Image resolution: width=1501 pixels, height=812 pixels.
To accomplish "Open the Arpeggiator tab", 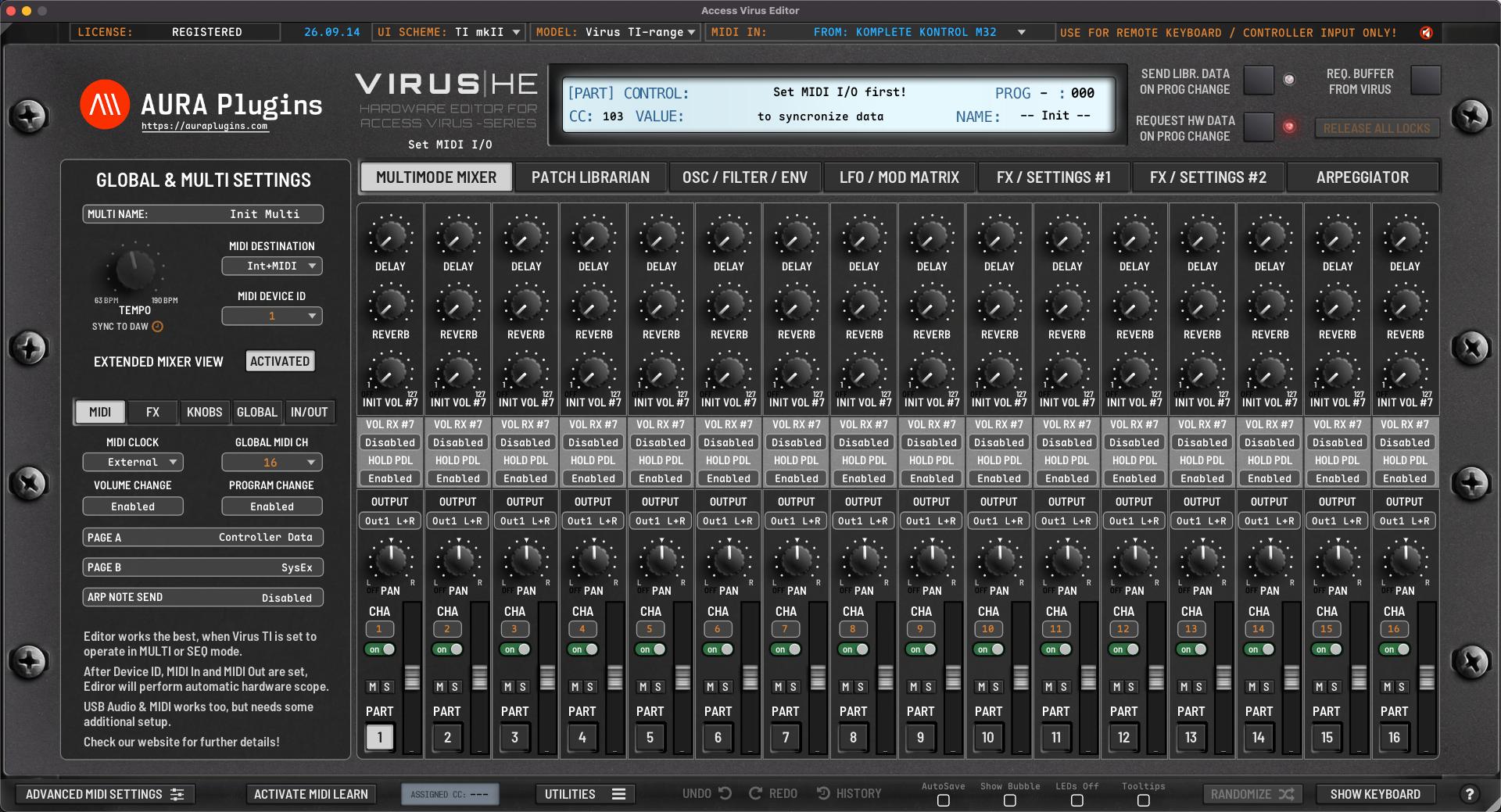I will (x=1363, y=177).
